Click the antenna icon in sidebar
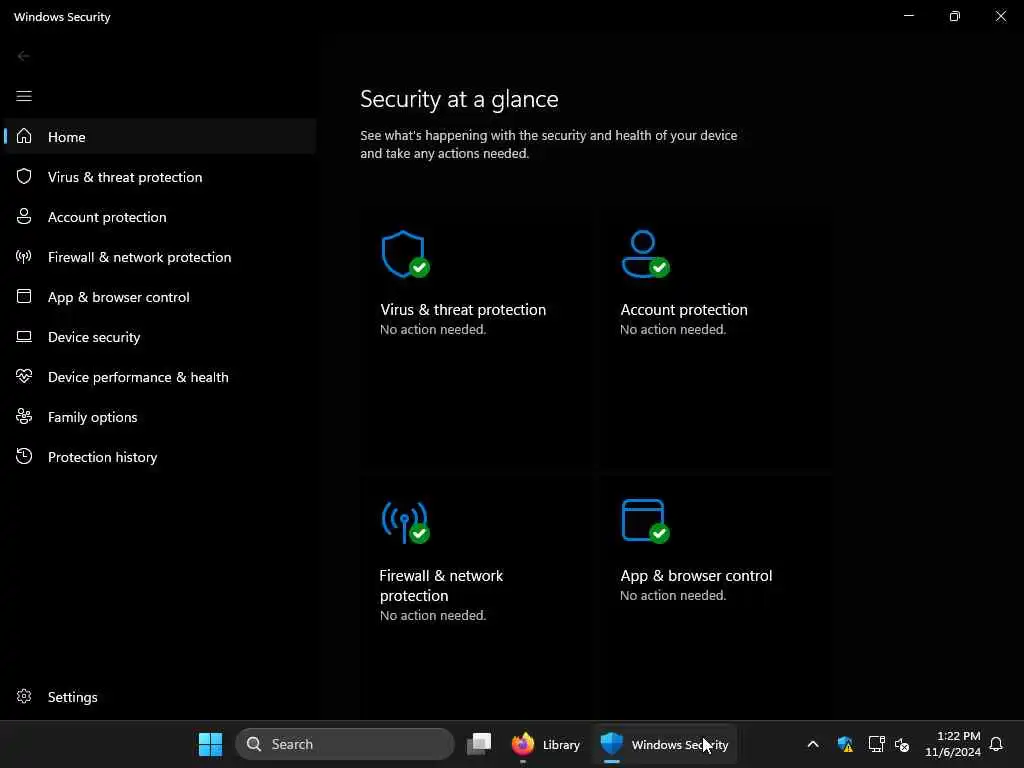 click(24, 256)
